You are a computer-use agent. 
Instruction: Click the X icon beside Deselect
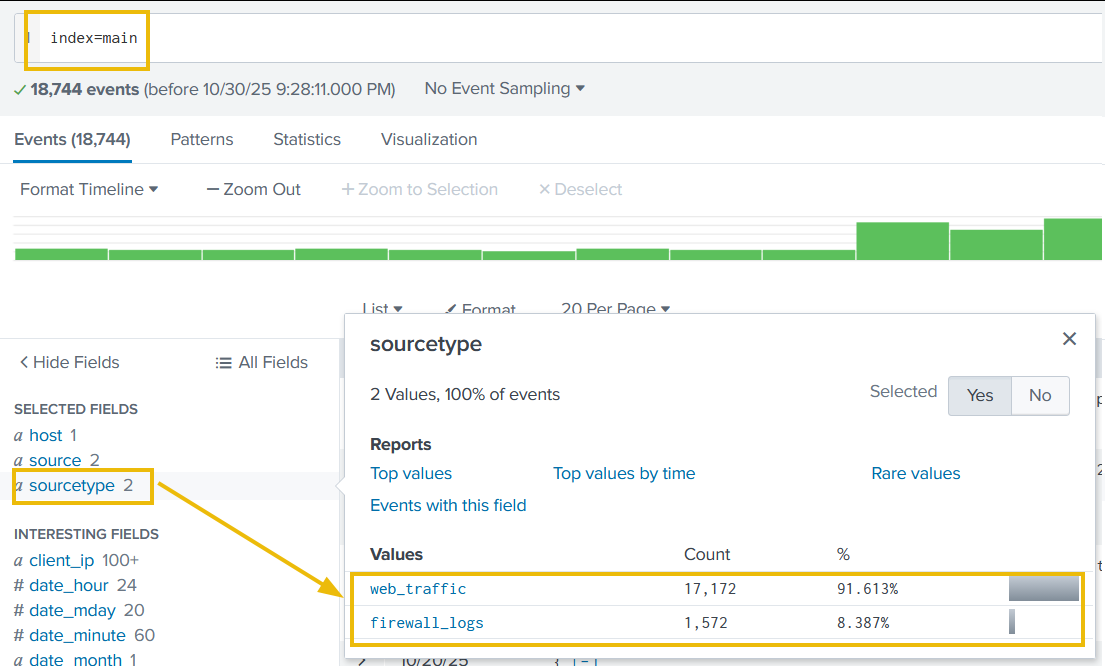coord(545,189)
